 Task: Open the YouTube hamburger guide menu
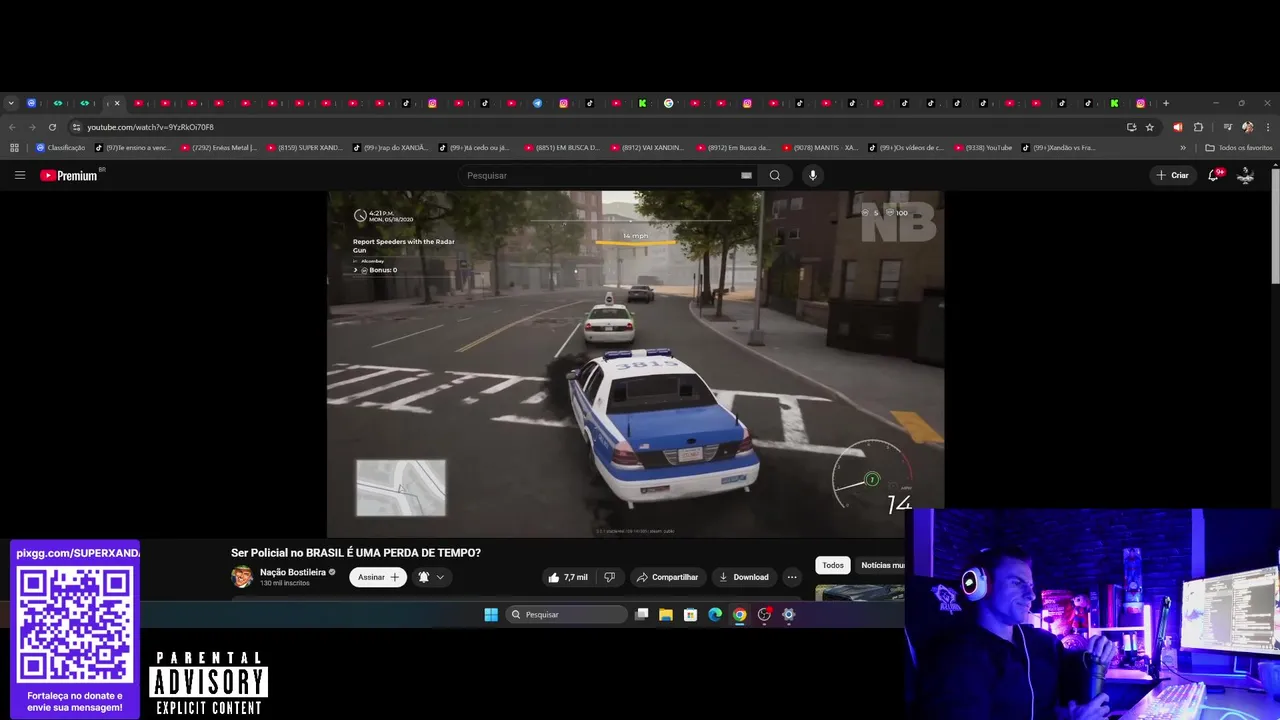click(x=19, y=175)
